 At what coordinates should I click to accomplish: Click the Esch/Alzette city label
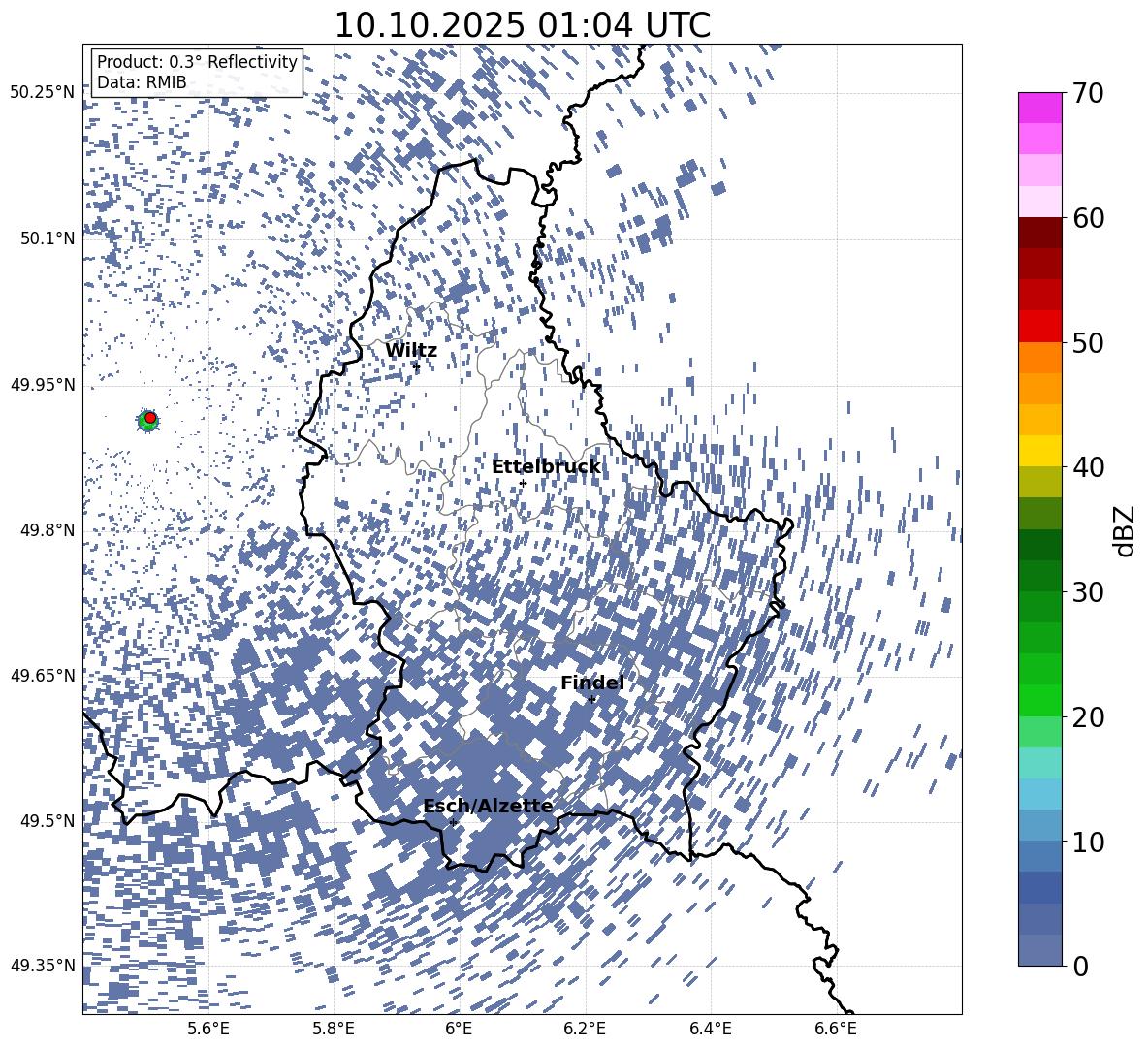coord(488,807)
